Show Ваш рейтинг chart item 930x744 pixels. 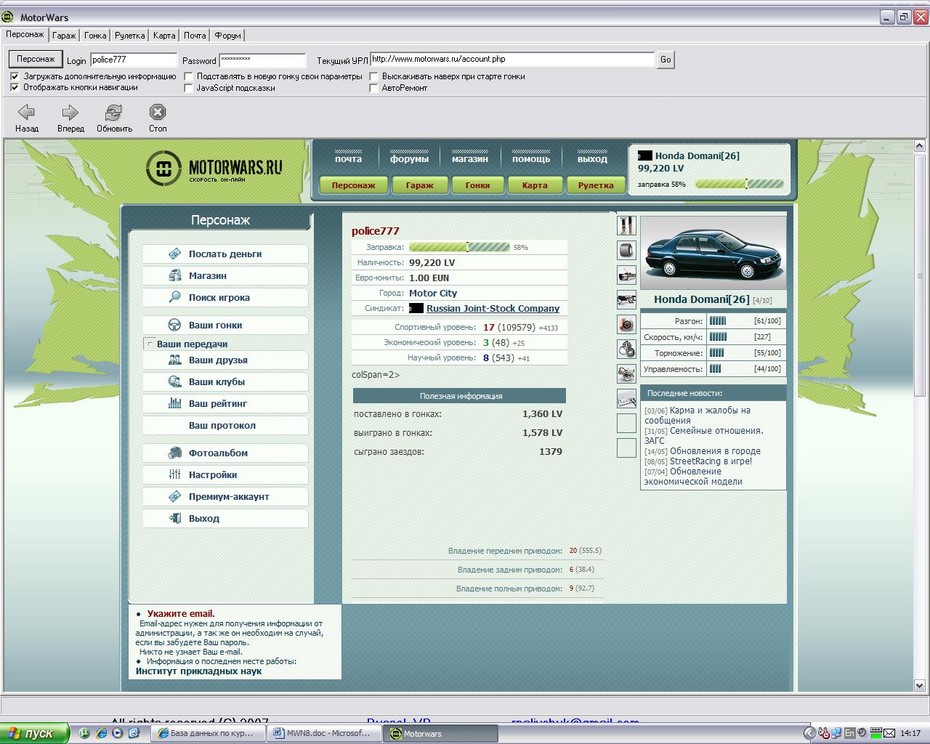(225, 404)
